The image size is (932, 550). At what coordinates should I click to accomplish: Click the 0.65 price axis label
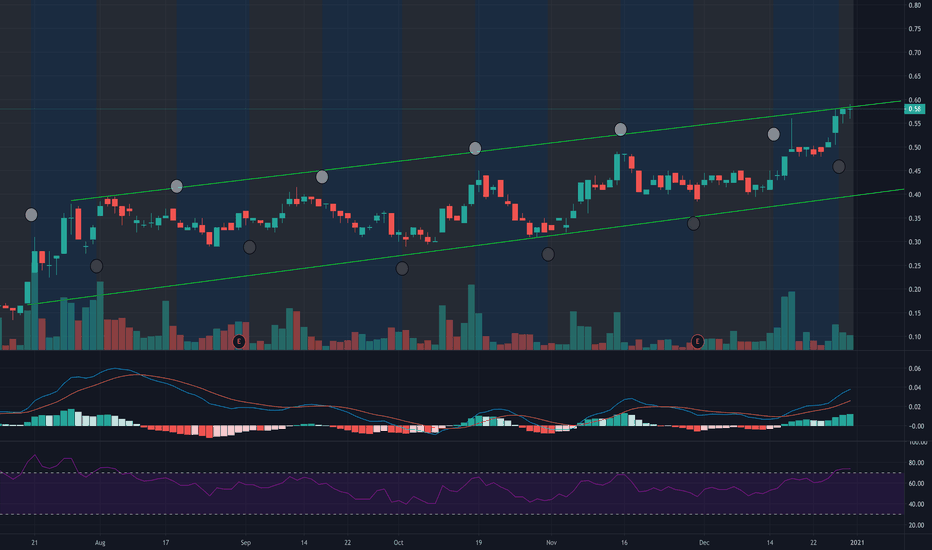914,76
